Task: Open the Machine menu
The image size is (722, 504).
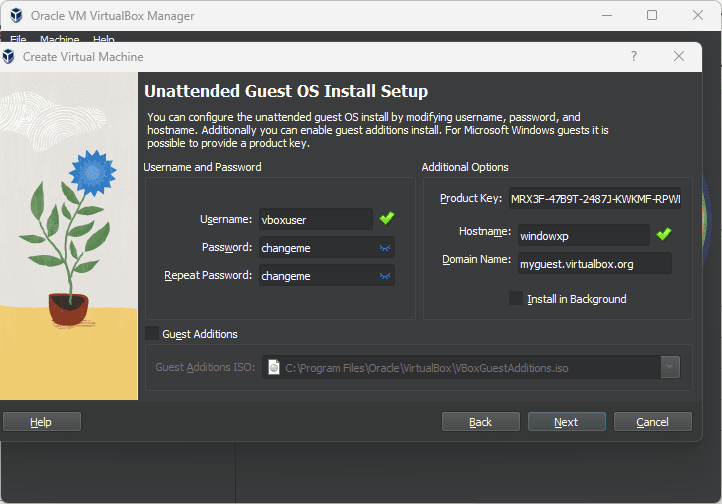Action: [59, 40]
